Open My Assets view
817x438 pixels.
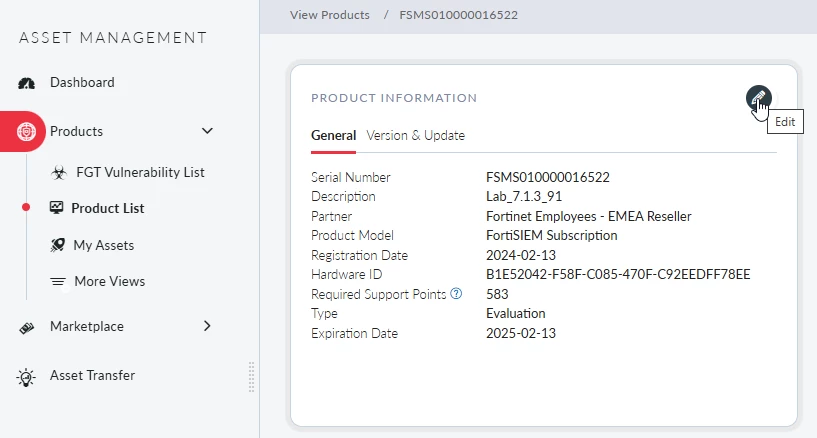104,245
